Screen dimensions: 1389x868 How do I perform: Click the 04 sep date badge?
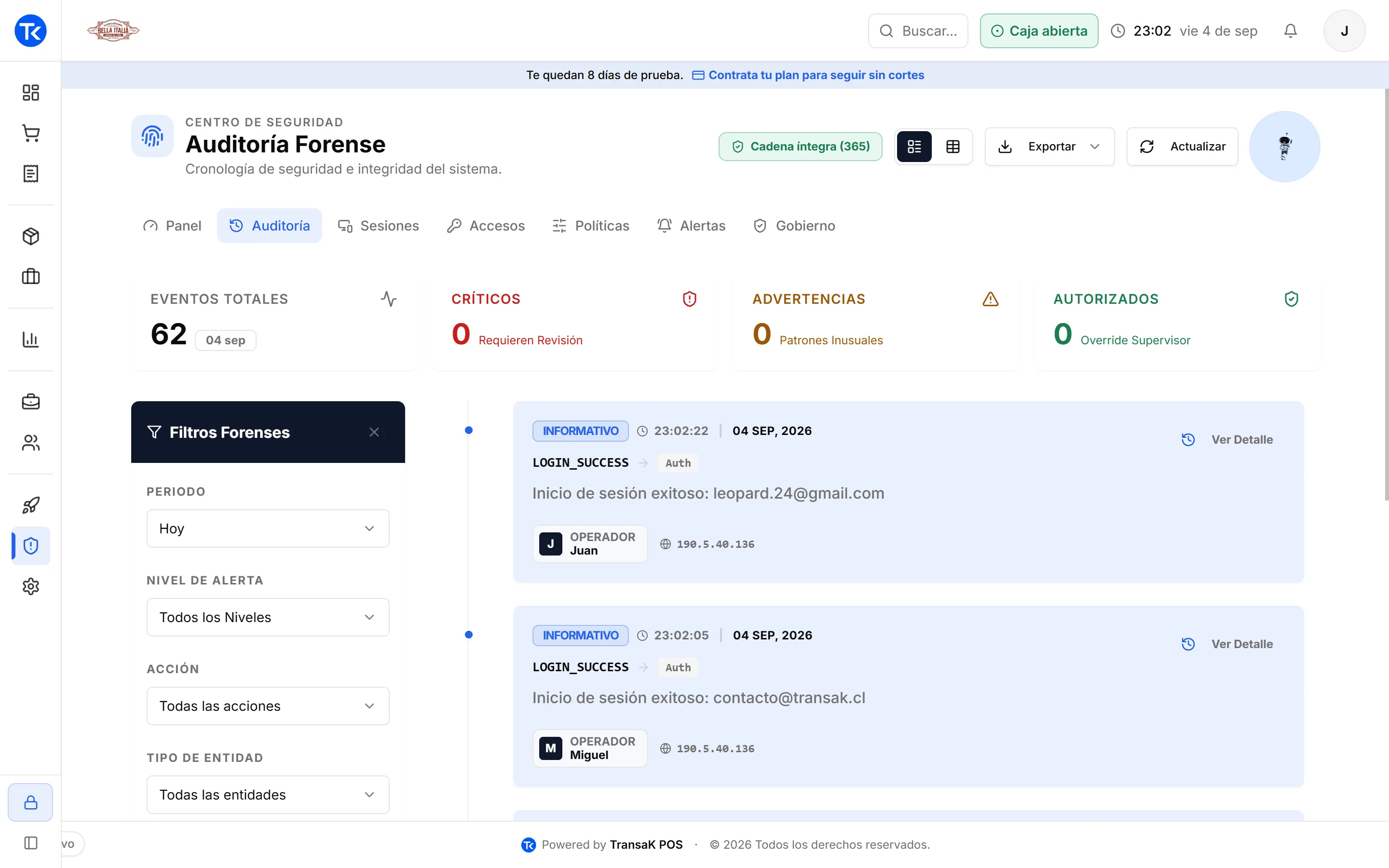tap(226, 340)
